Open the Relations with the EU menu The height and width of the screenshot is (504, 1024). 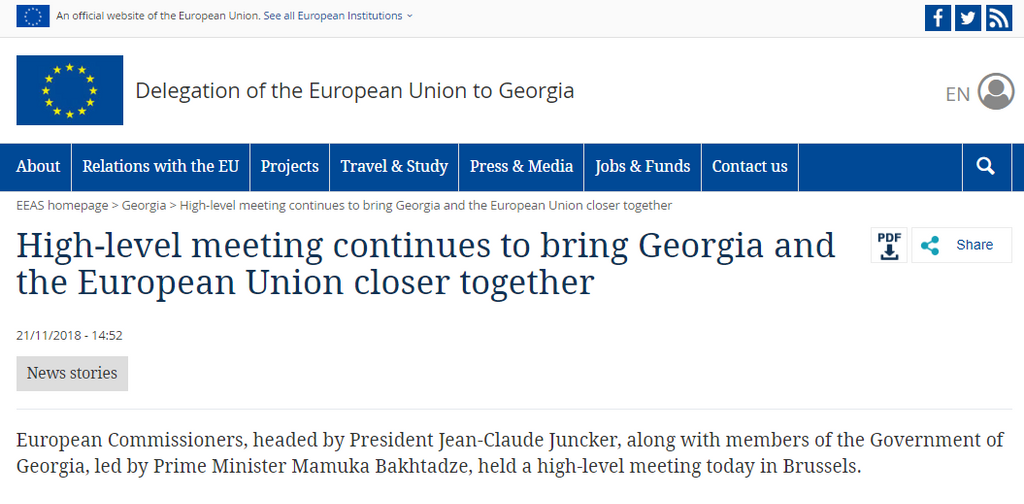(x=160, y=167)
